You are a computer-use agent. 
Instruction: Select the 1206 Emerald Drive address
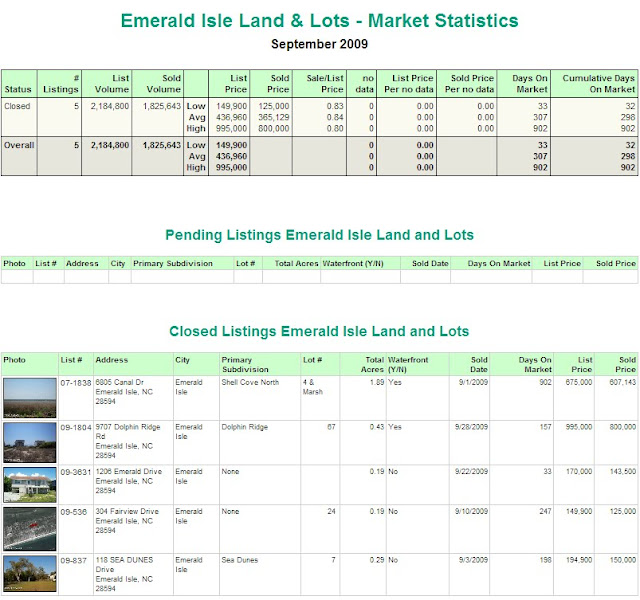pyautogui.click(x=129, y=481)
